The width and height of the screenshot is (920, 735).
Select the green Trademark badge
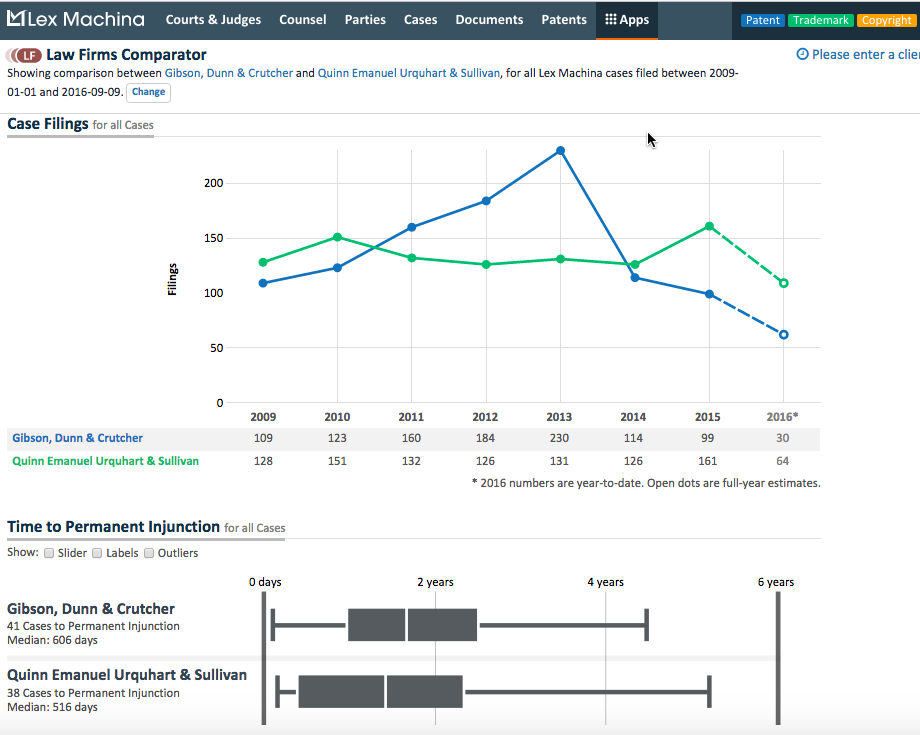(821, 19)
